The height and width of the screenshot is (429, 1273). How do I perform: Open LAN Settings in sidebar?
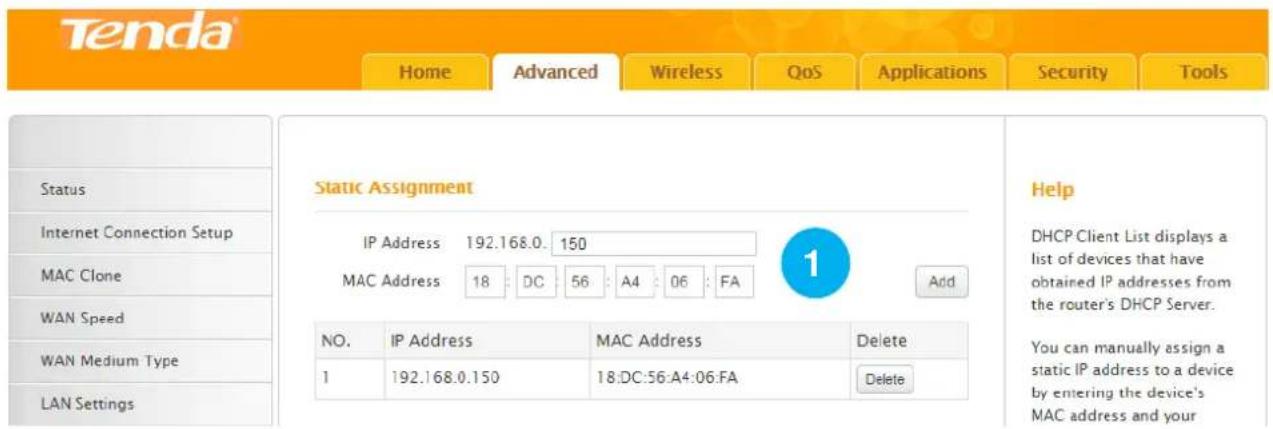click(139, 404)
